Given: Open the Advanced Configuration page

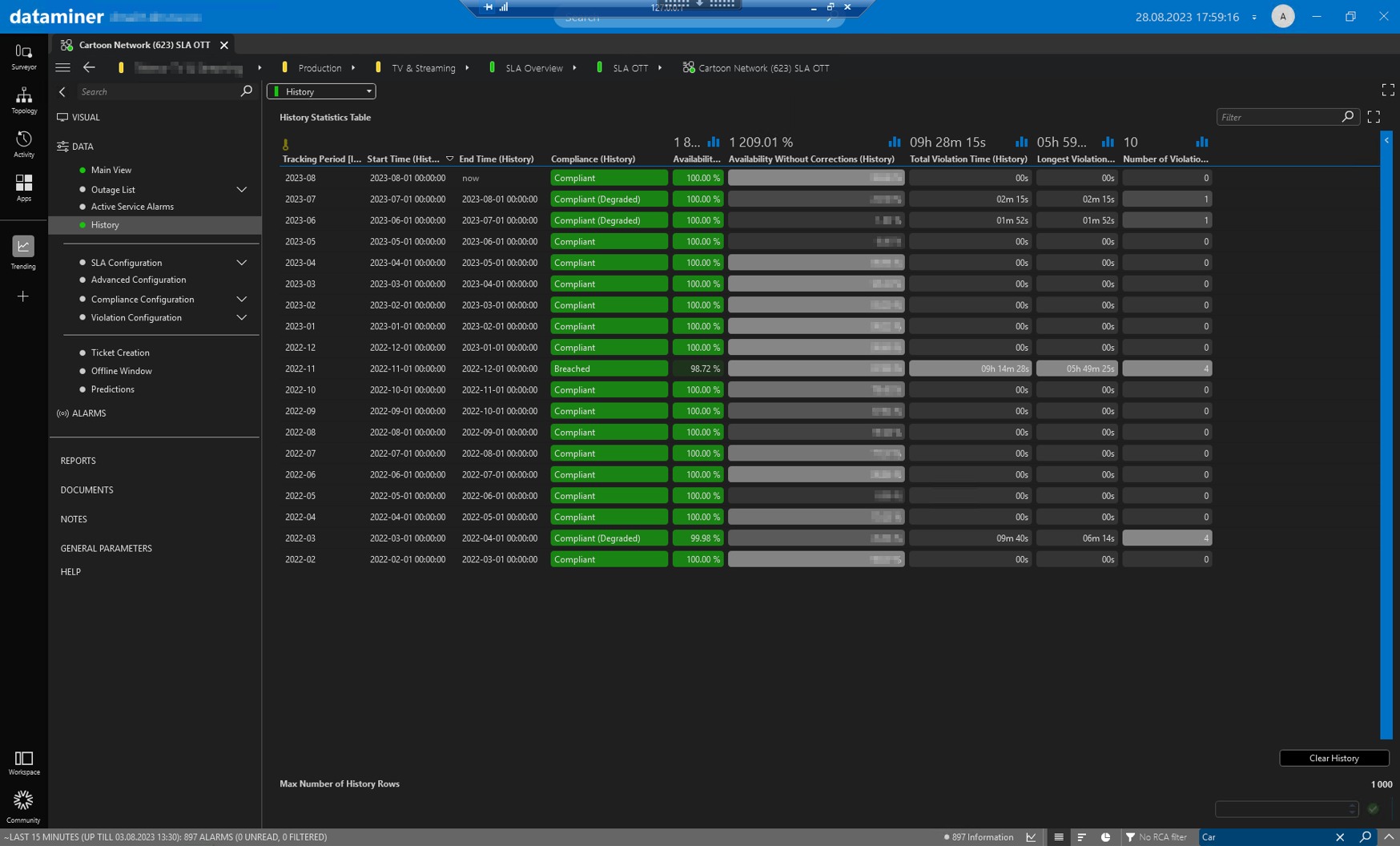Looking at the screenshot, I should (139, 280).
